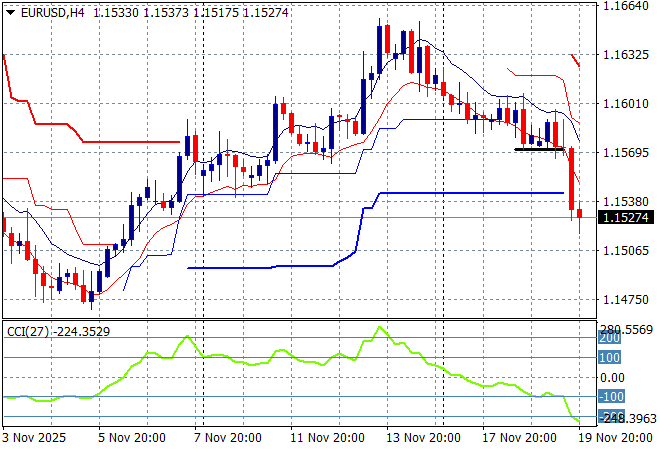Click the triangle icon before EURUSD,H4
The width and height of the screenshot is (660, 450).
pyautogui.click(x=10, y=11)
